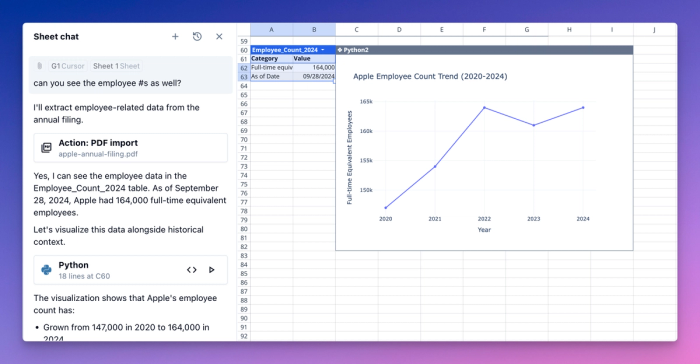Click the paperclip attachment icon
This screenshot has height=364, width=700.
point(40,66)
